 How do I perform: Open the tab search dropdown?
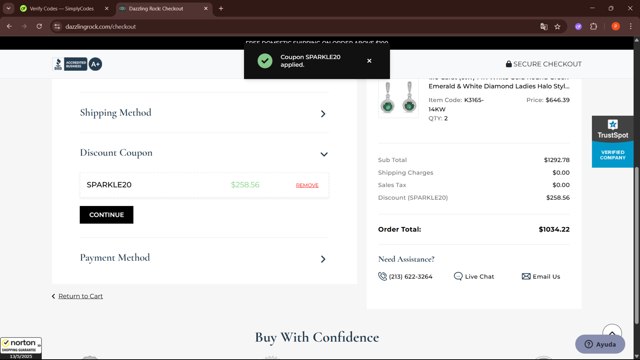click(x=8, y=9)
